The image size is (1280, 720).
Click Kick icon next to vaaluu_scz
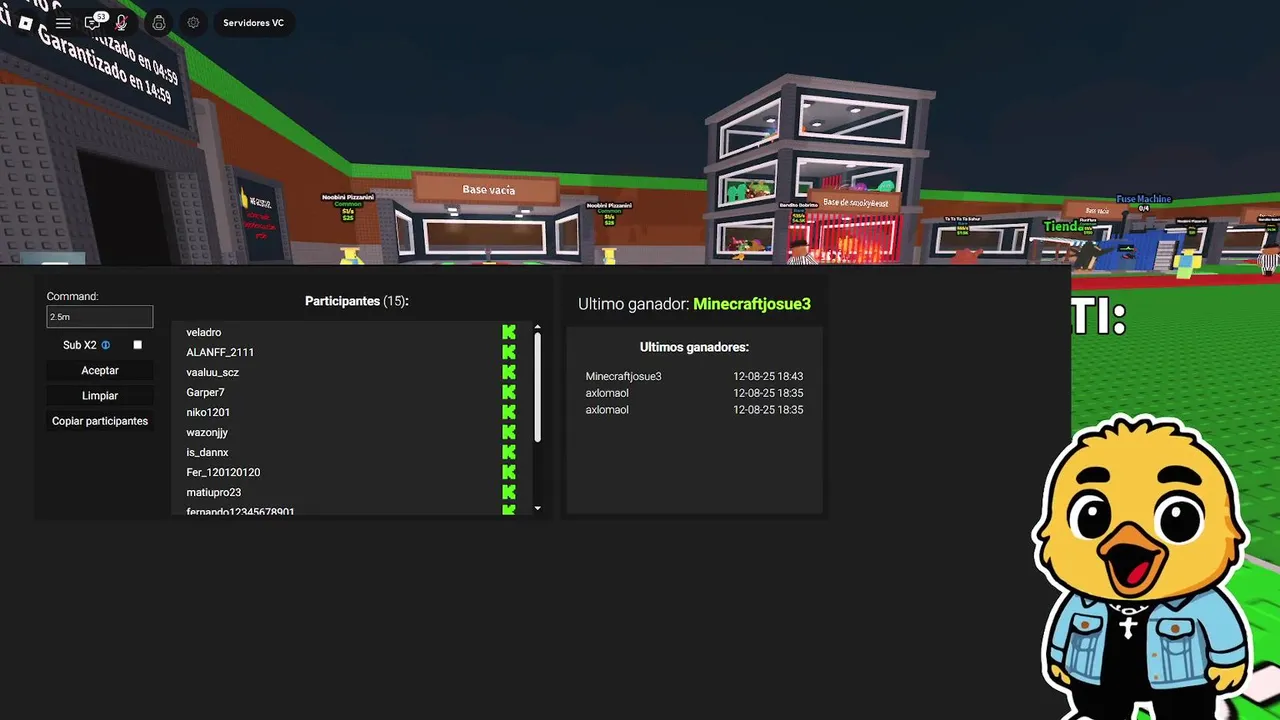click(509, 372)
